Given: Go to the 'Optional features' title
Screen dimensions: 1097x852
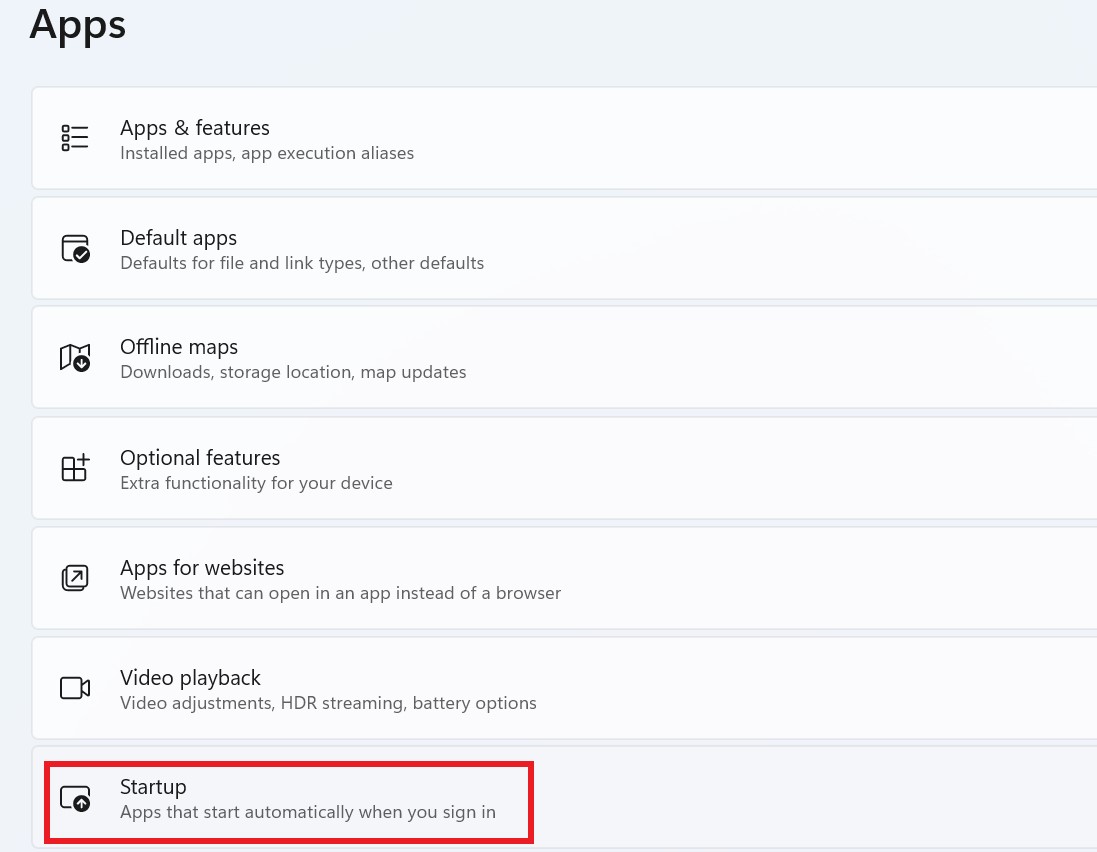Looking at the screenshot, I should click(200, 458).
